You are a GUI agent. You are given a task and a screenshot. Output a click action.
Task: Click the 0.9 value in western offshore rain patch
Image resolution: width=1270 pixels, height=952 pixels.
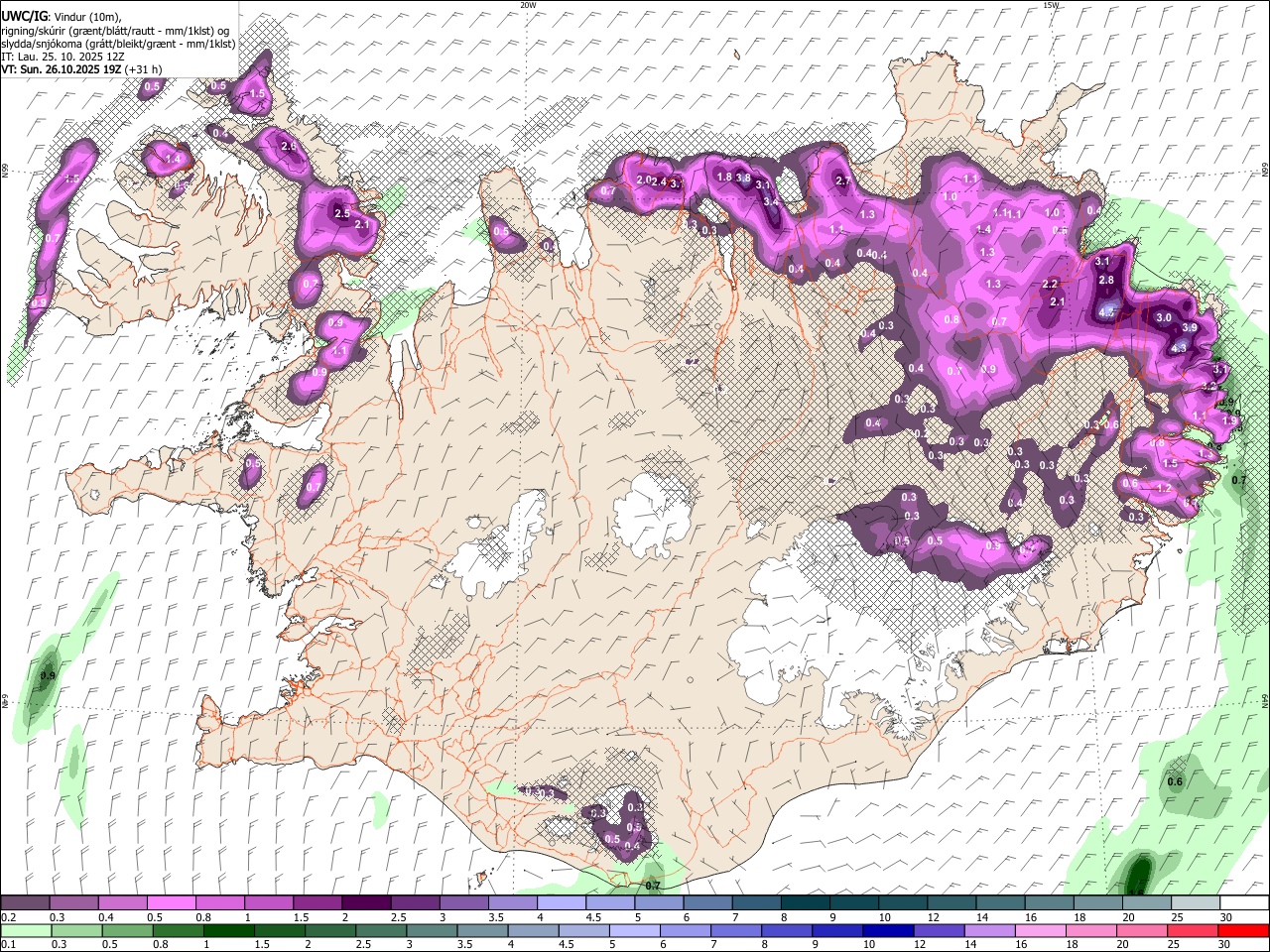click(x=47, y=676)
